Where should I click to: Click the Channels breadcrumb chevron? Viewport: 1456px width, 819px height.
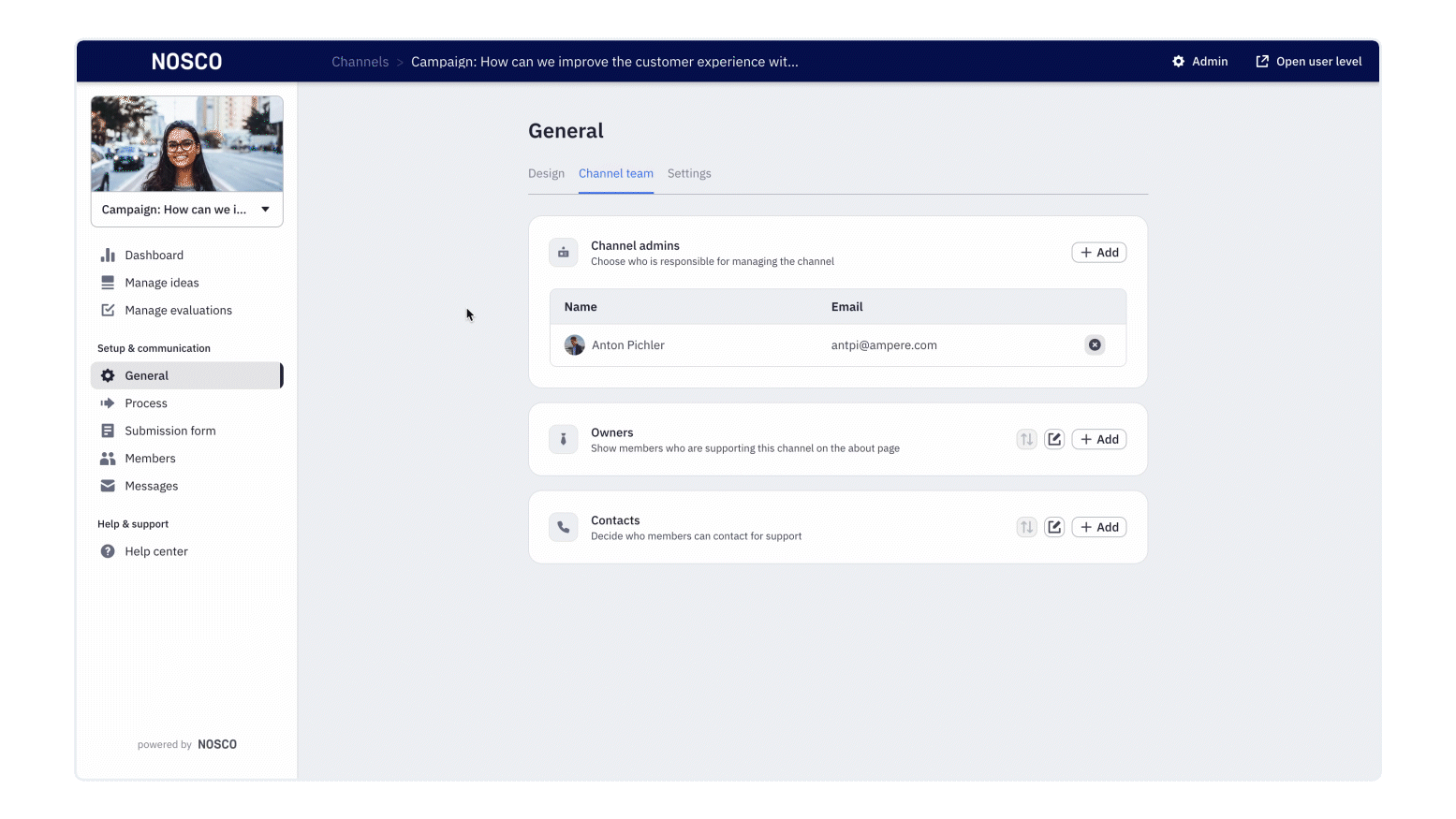(398, 62)
